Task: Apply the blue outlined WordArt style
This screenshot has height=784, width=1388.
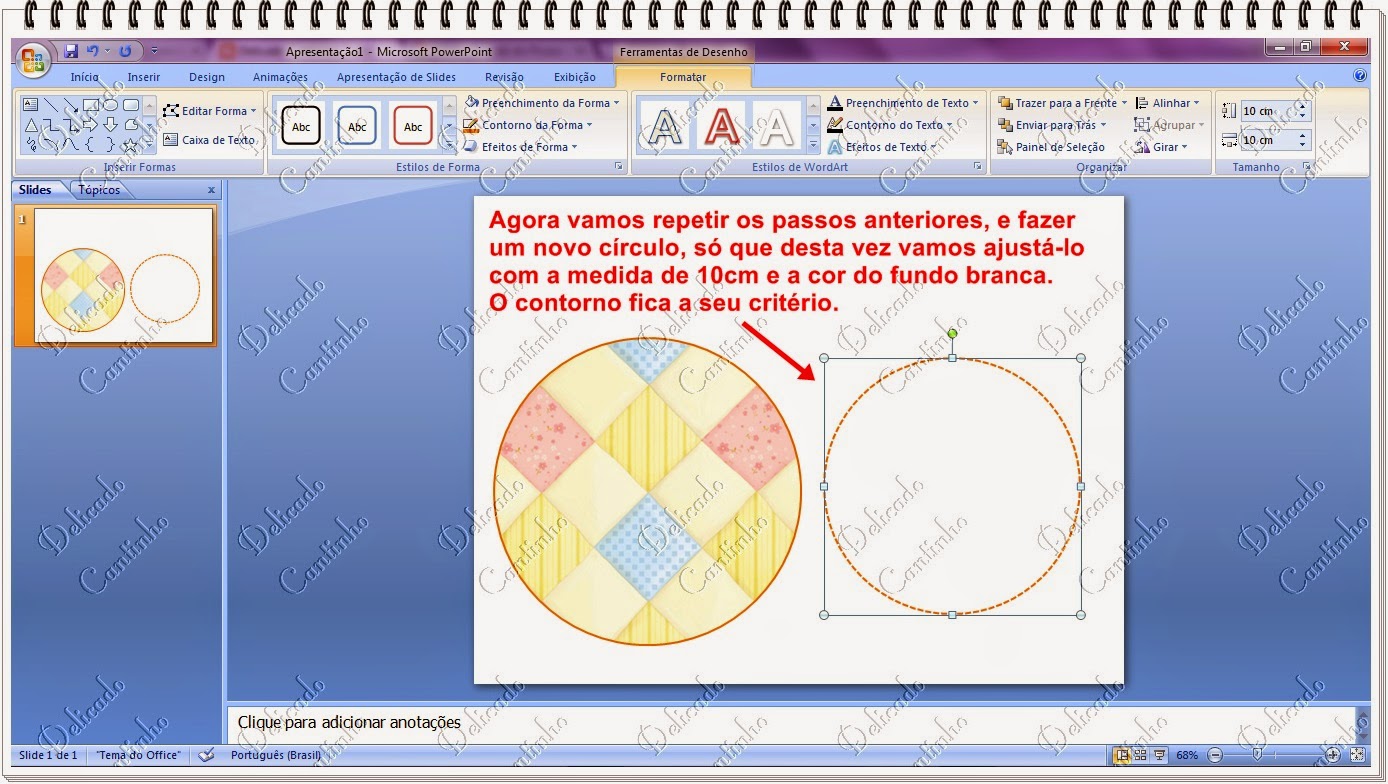Action: (x=665, y=126)
